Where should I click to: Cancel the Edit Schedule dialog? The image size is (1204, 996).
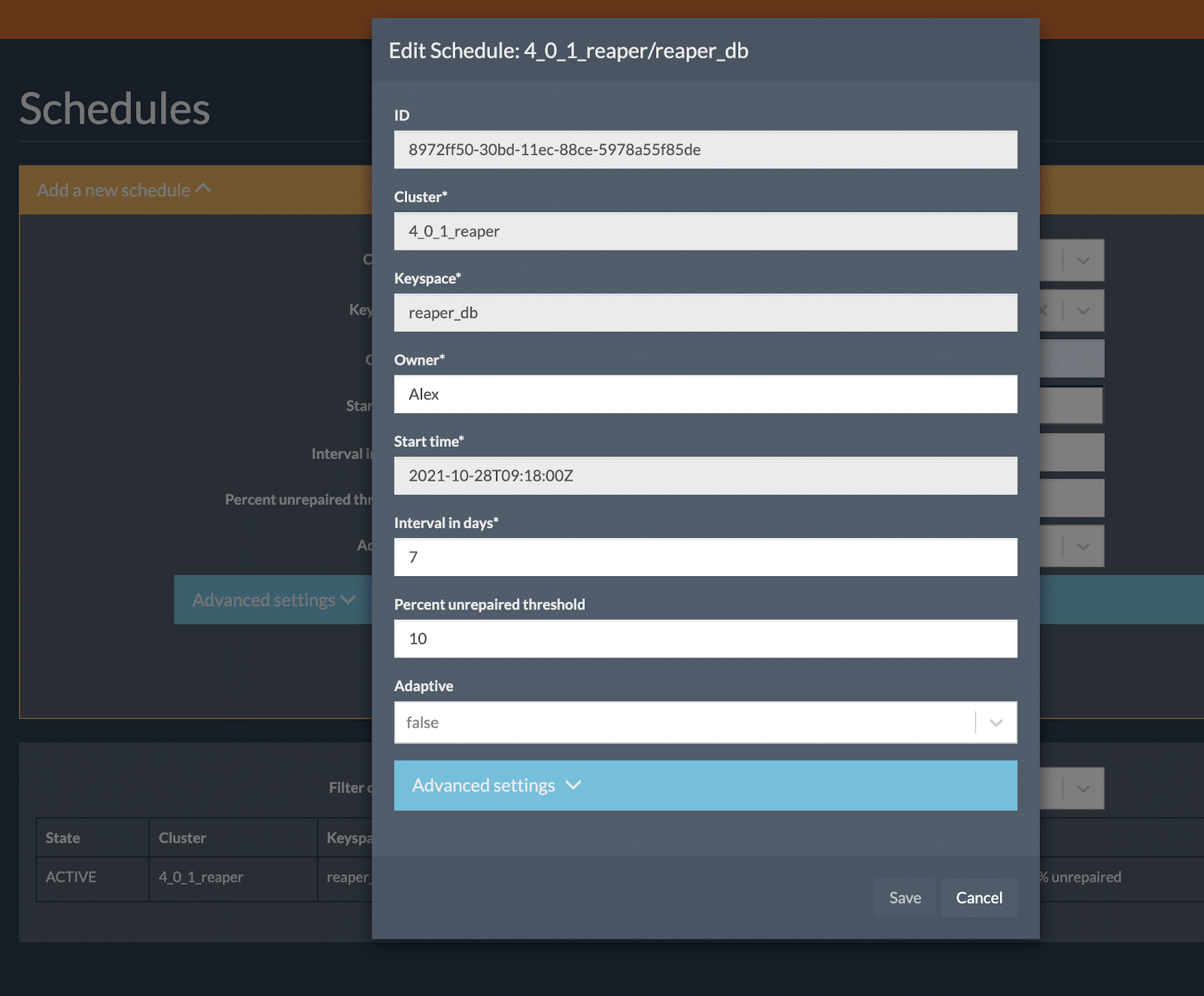click(x=978, y=897)
